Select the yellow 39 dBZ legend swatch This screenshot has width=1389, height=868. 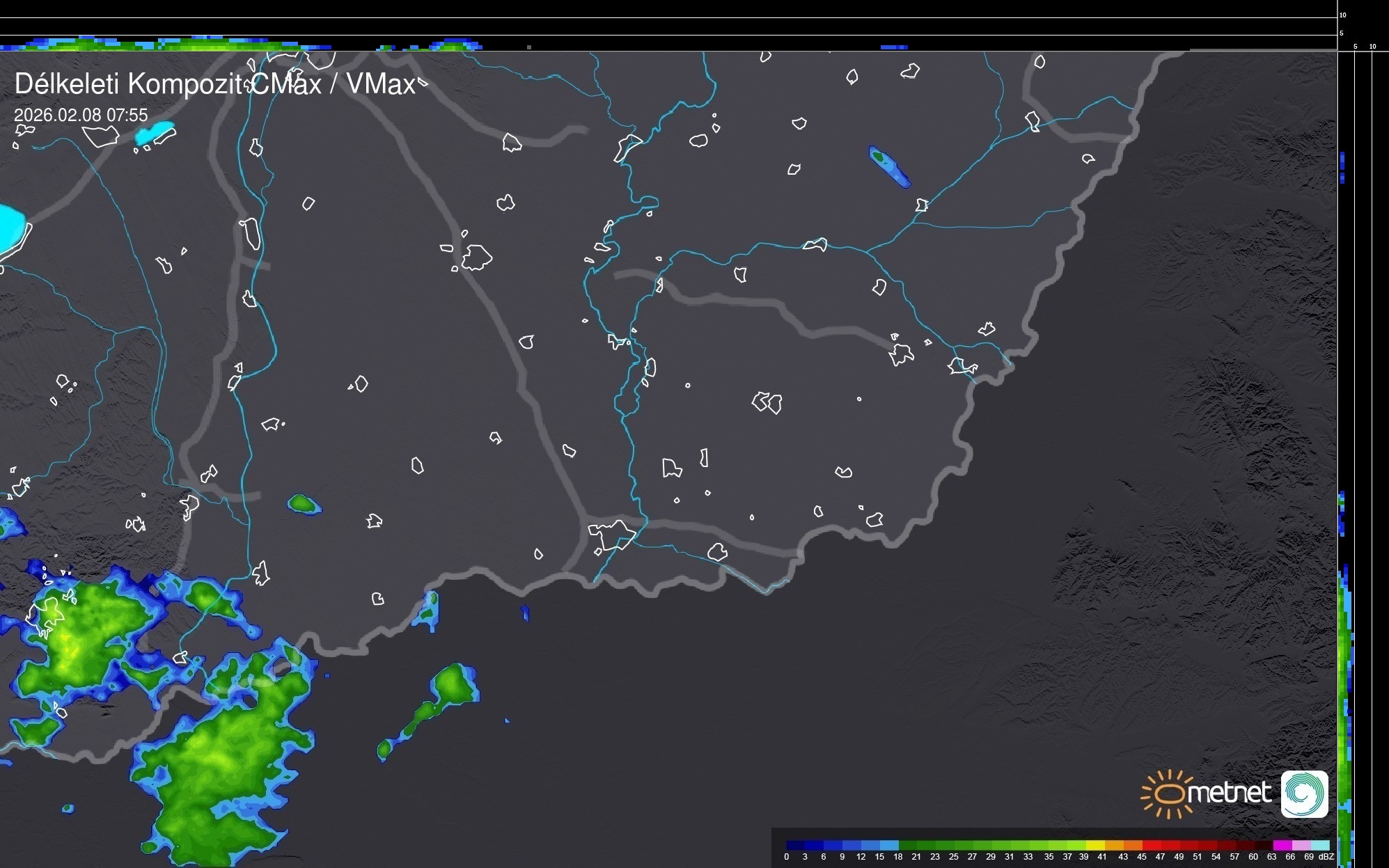1096,845
